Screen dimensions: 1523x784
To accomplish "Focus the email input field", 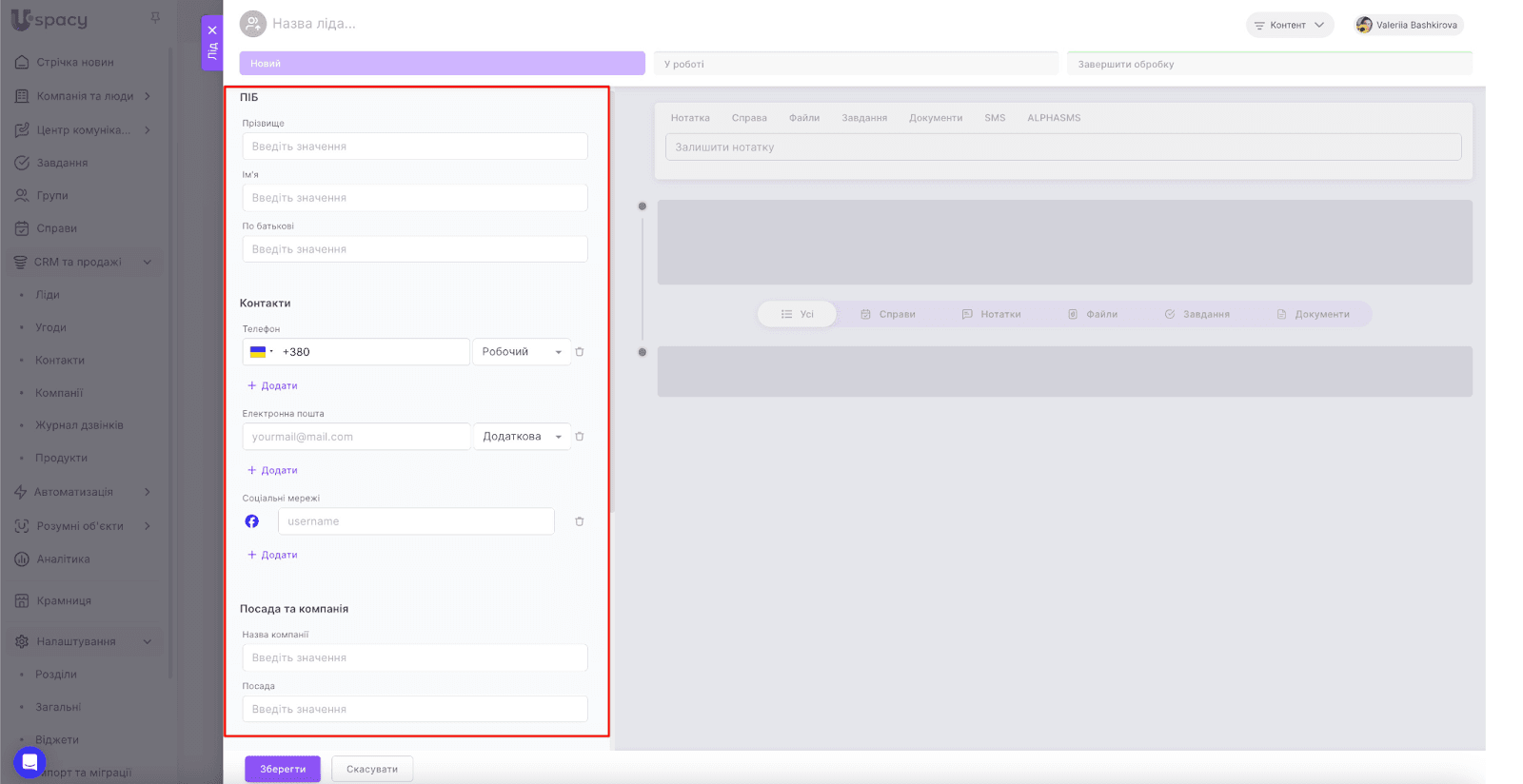I will pos(356,437).
